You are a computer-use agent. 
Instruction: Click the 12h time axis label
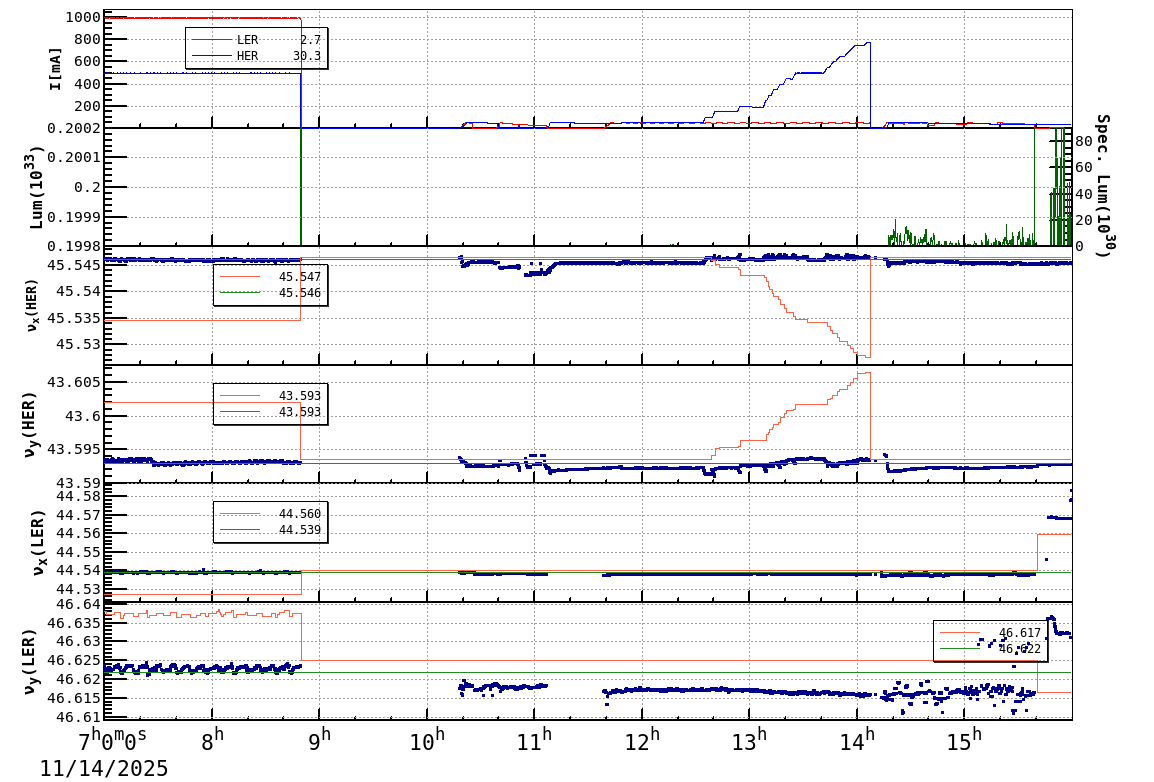point(643,739)
